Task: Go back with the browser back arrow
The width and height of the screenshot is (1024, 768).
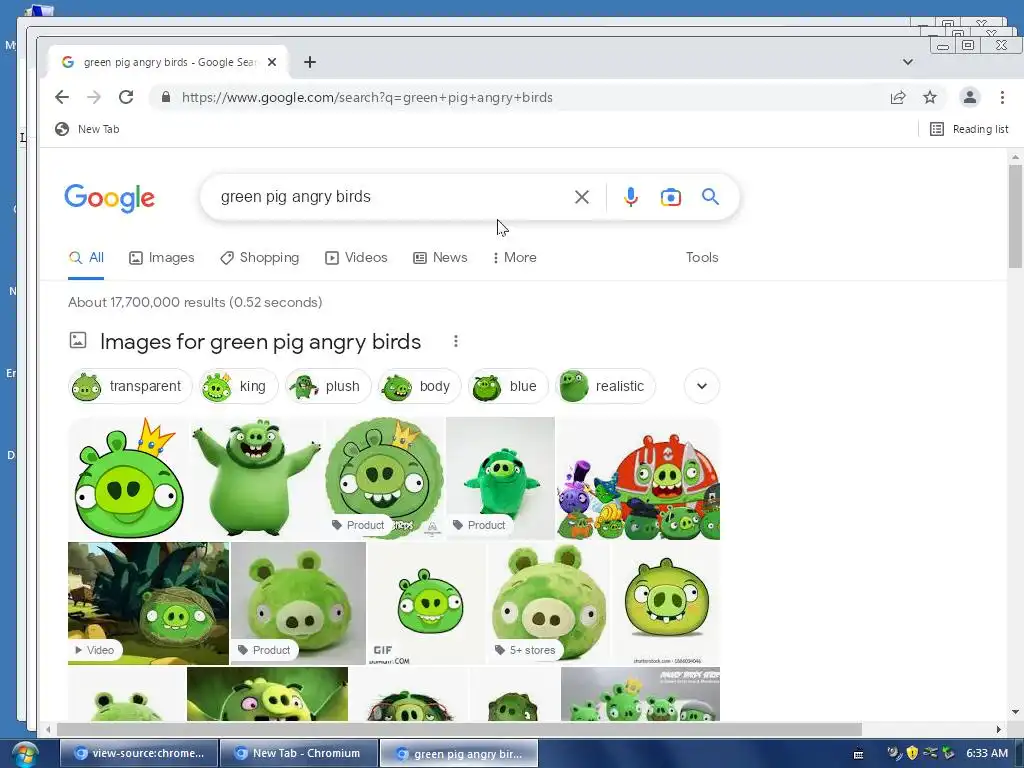Action: click(x=62, y=97)
